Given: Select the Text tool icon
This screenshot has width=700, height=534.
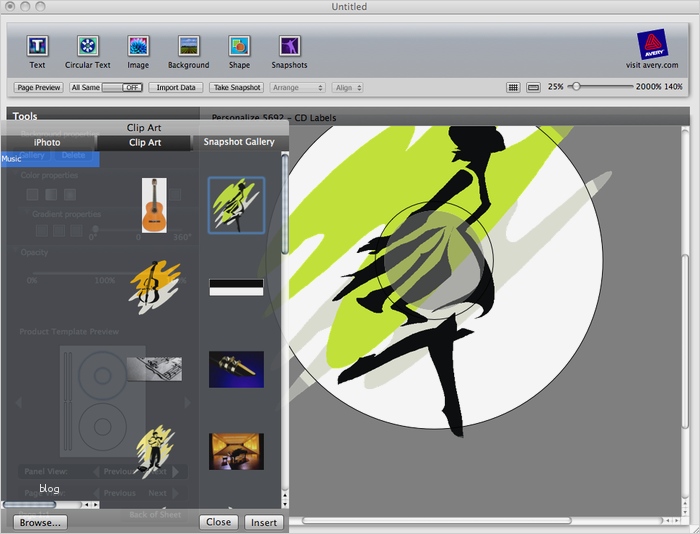Looking at the screenshot, I should tap(38, 46).
